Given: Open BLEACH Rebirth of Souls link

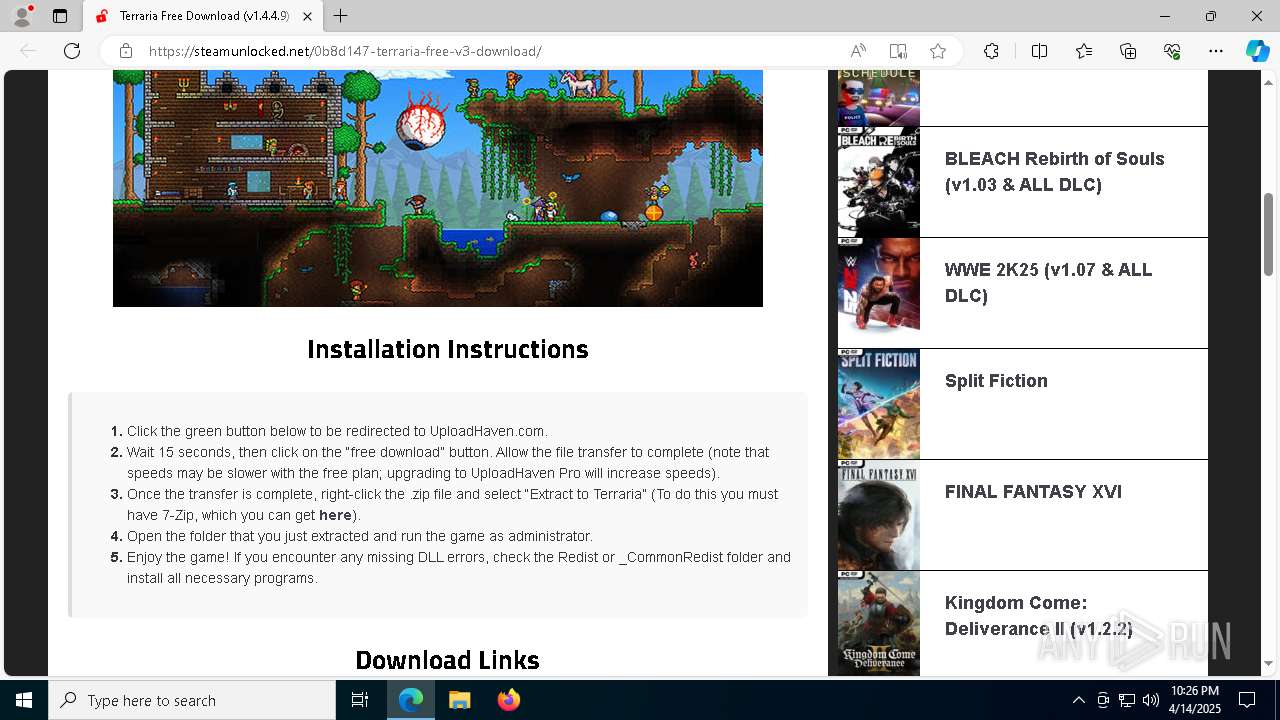Looking at the screenshot, I should coord(1055,172).
